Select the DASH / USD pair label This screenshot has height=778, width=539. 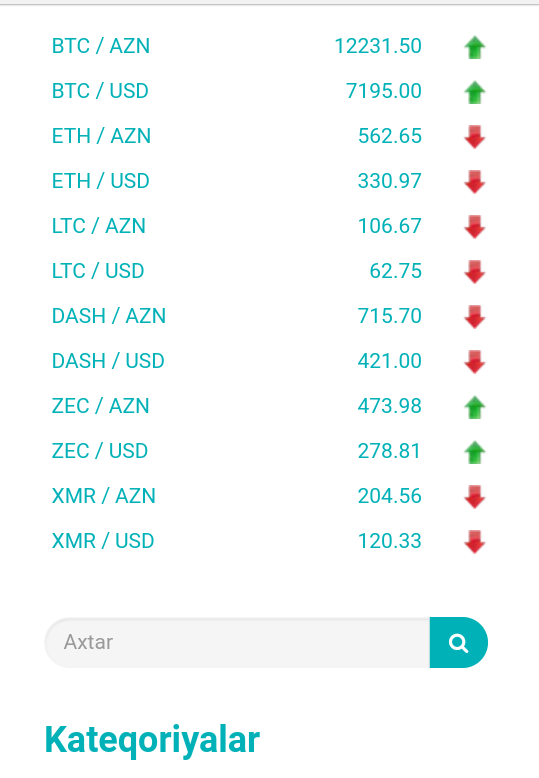(x=108, y=361)
